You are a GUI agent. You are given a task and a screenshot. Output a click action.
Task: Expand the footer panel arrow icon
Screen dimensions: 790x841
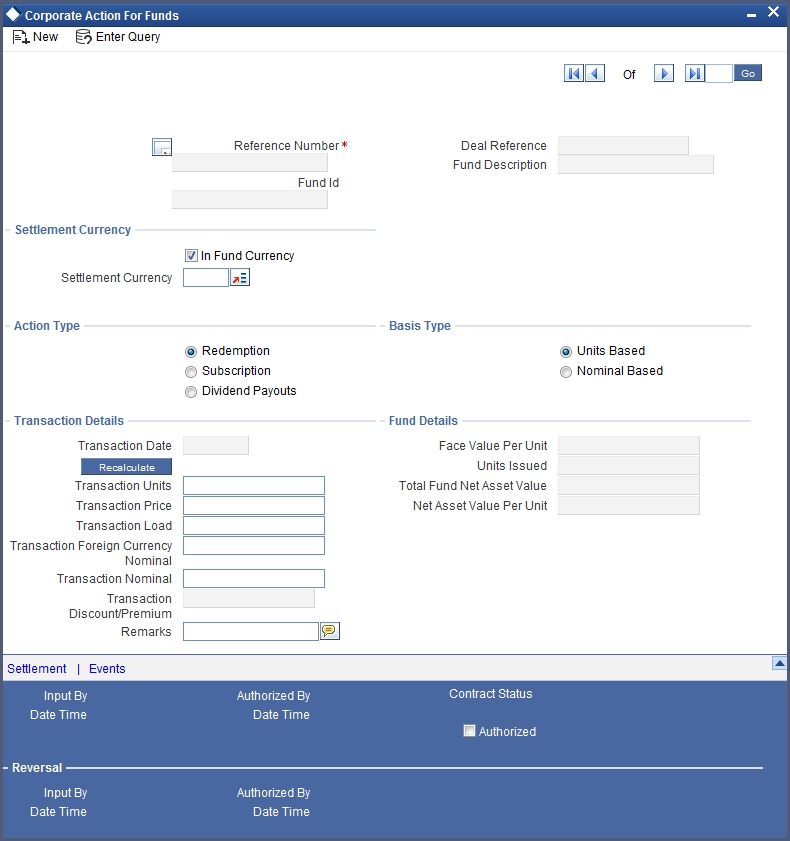779,663
